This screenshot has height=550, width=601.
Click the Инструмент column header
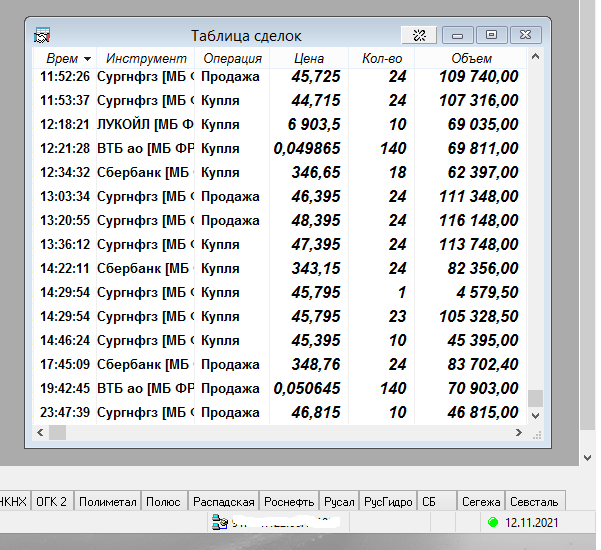pyautogui.click(x=146, y=59)
